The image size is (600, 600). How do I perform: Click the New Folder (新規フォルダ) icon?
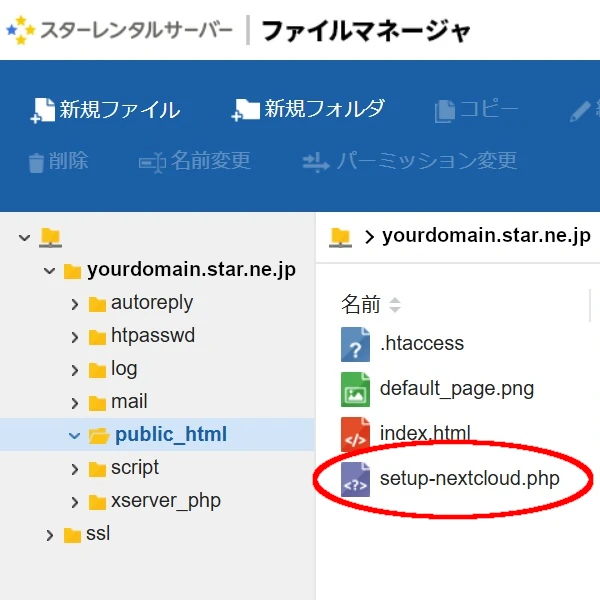coord(246,110)
